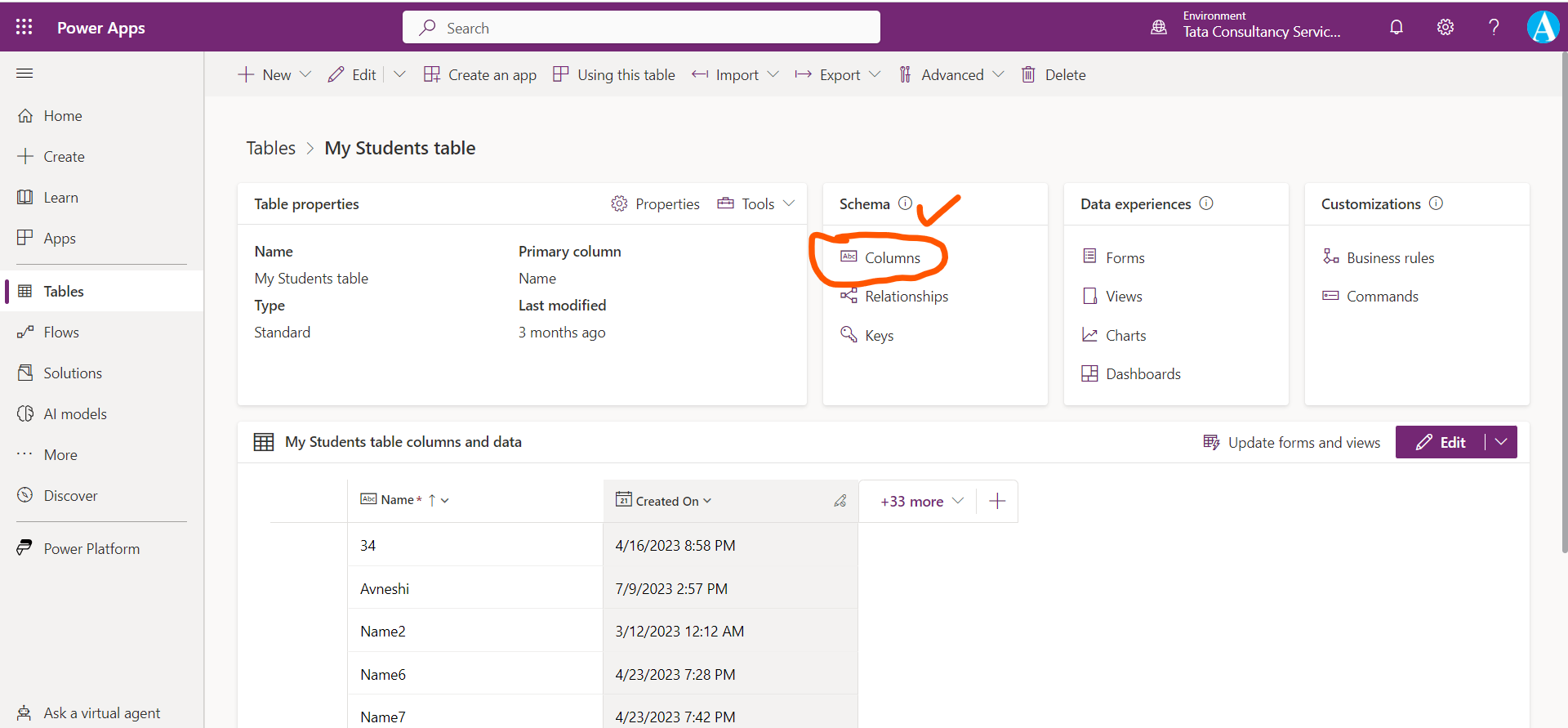1568x728 pixels.
Task: Click the Created On column edit icon
Action: coord(840,501)
